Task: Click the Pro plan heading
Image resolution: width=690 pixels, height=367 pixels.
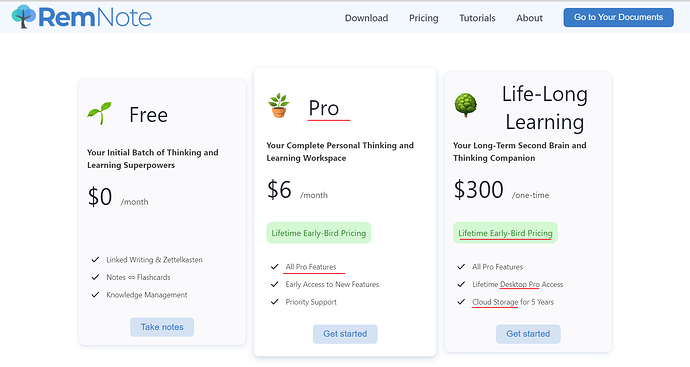Action: tap(323, 108)
